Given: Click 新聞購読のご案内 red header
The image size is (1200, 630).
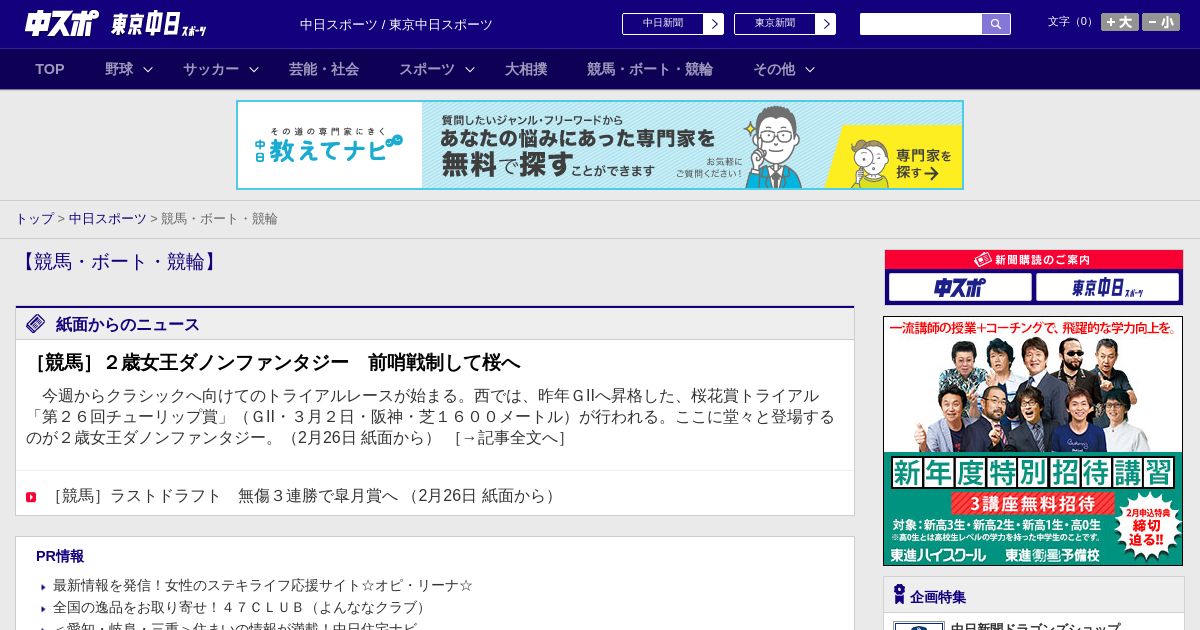Looking at the screenshot, I should pyautogui.click(x=1034, y=260).
